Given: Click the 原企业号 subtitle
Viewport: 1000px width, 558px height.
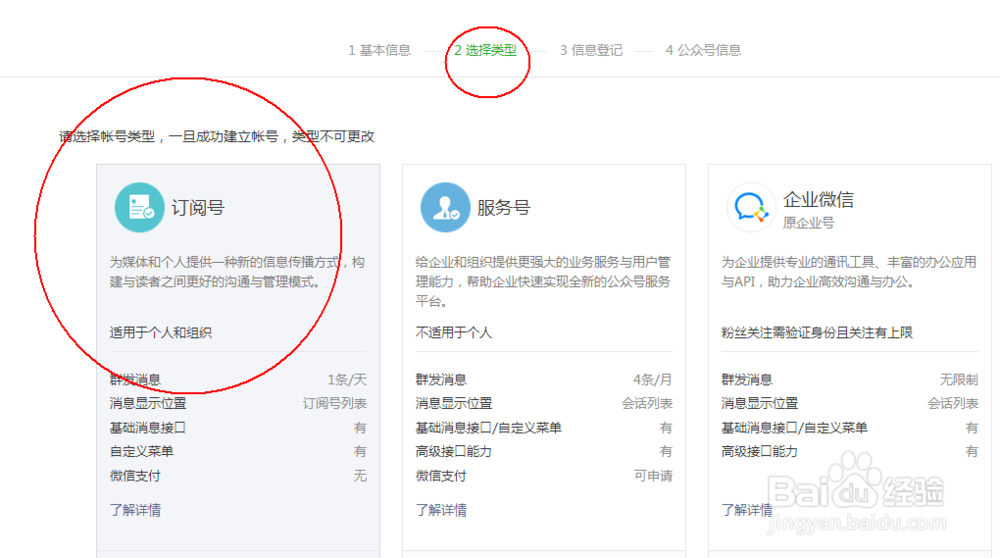Looking at the screenshot, I should click(x=809, y=223).
